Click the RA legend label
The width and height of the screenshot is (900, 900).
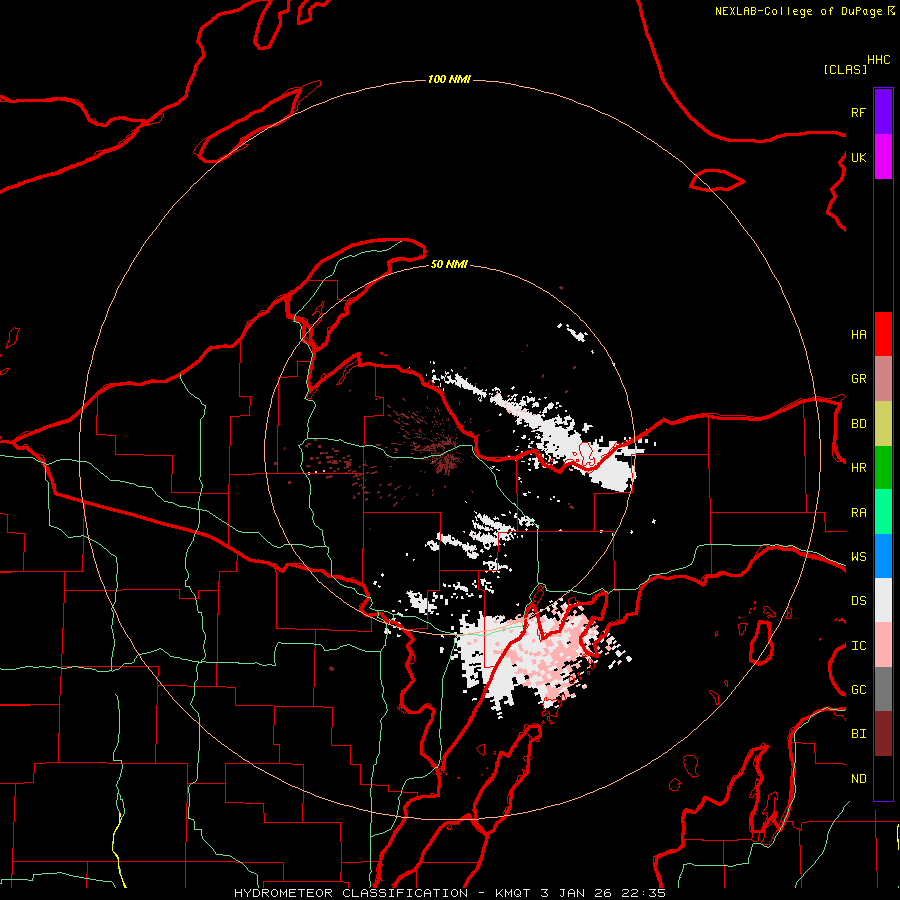[x=858, y=512]
